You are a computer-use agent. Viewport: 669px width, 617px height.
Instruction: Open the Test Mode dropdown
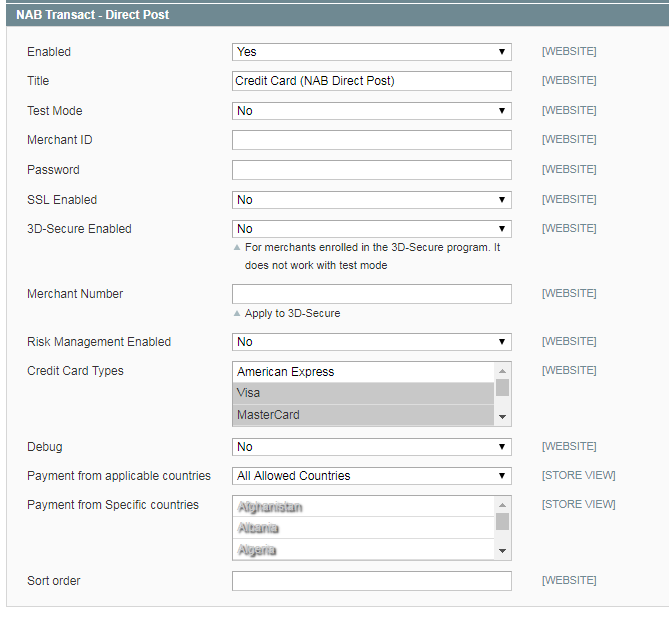coord(371,111)
